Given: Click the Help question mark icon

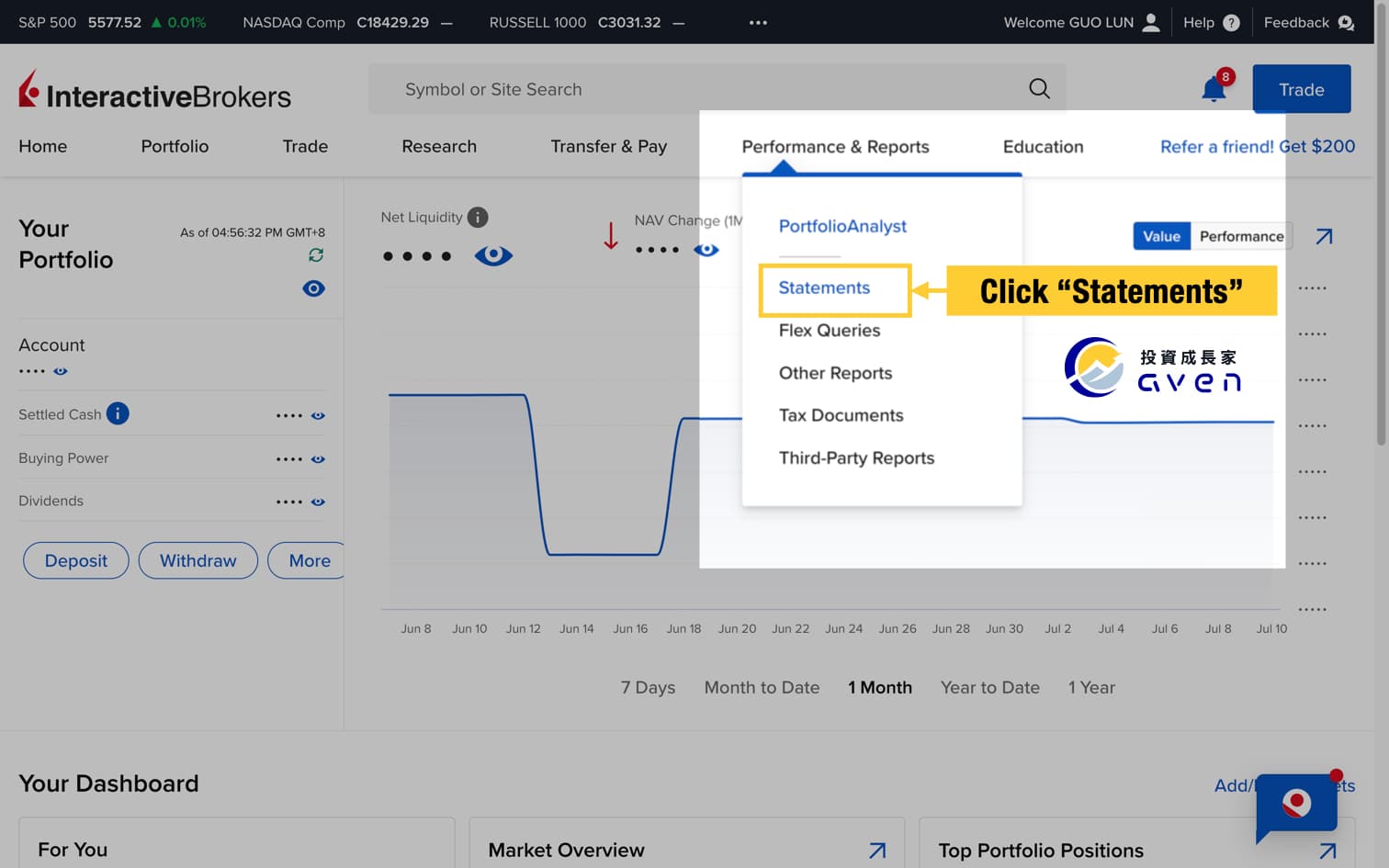Looking at the screenshot, I should 1231,22.
